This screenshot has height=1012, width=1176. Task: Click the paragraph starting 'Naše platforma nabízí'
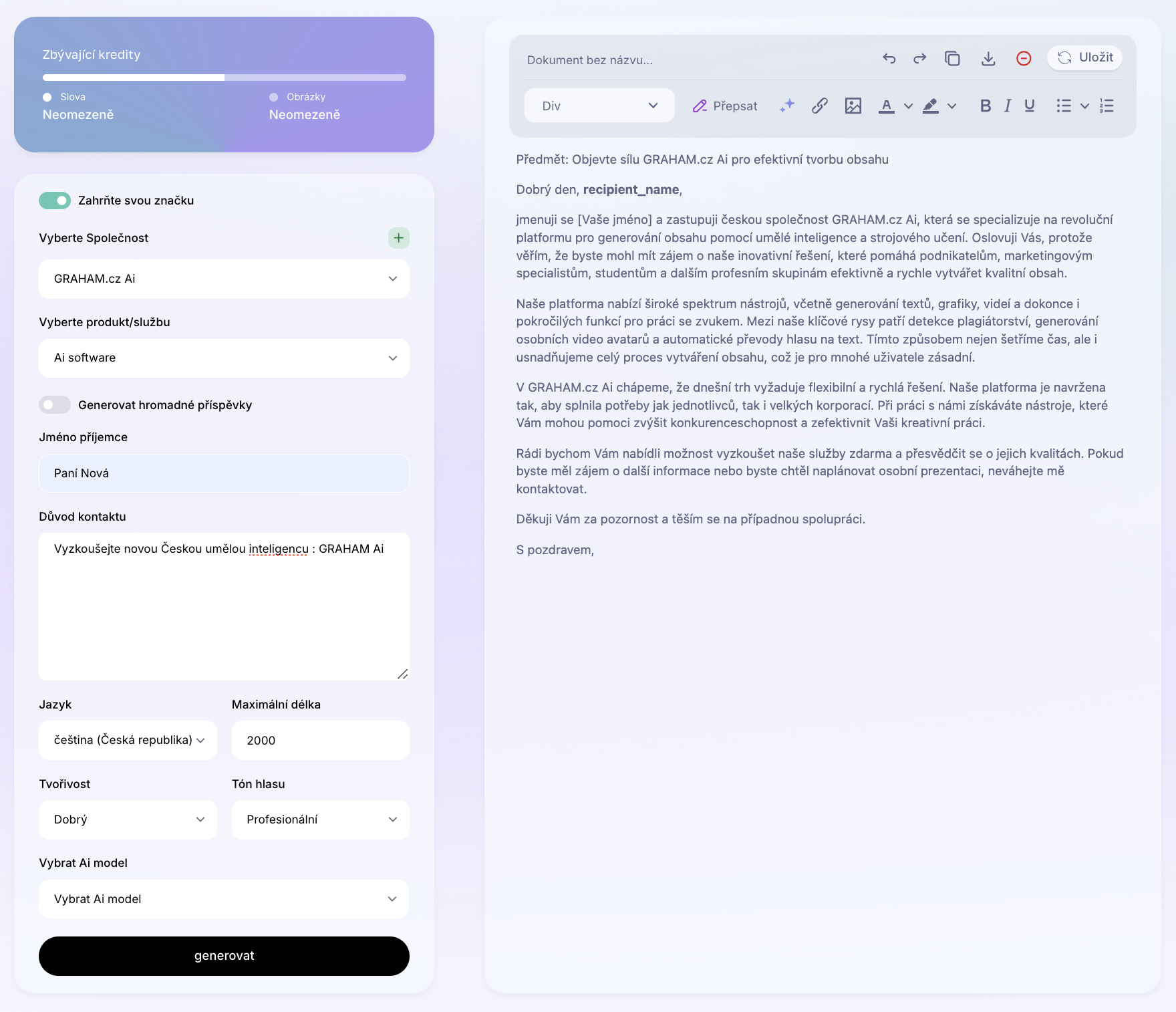[807, 330]
